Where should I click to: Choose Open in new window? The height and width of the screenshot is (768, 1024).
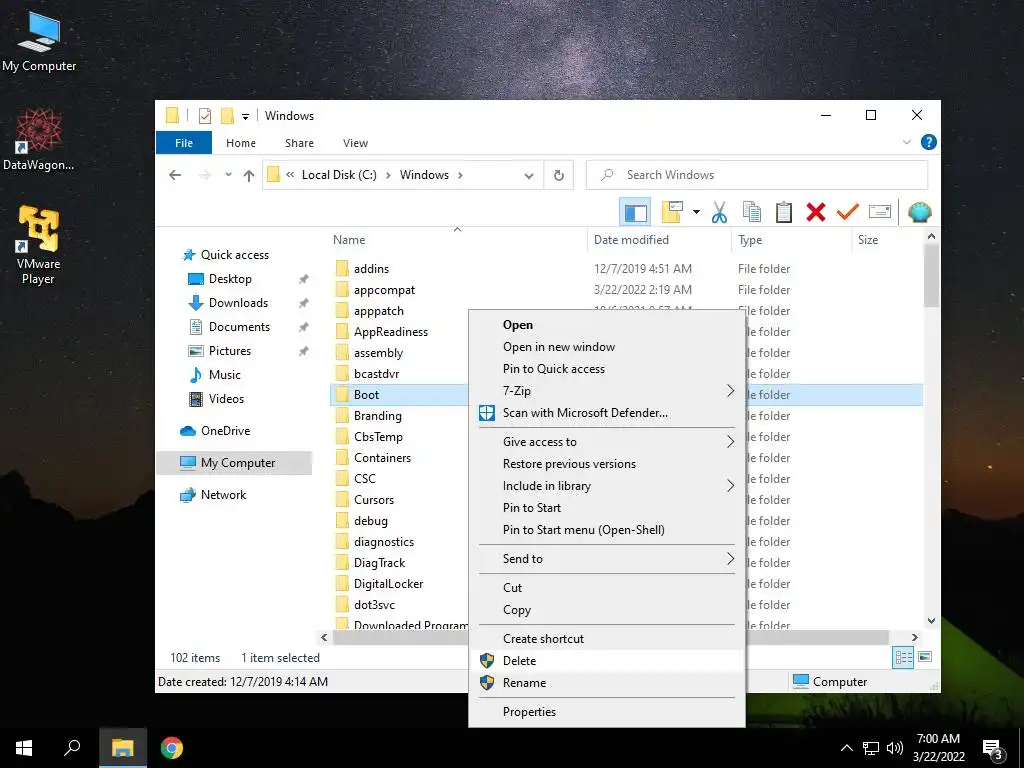pos(606,347)
